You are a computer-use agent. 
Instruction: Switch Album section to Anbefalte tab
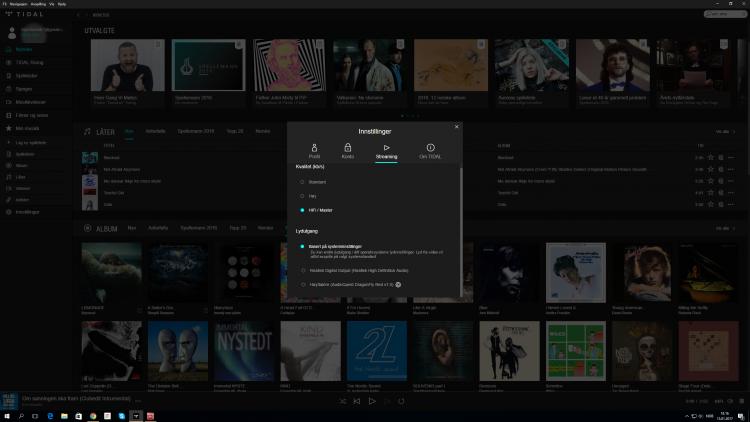click(x=158, y=228)
